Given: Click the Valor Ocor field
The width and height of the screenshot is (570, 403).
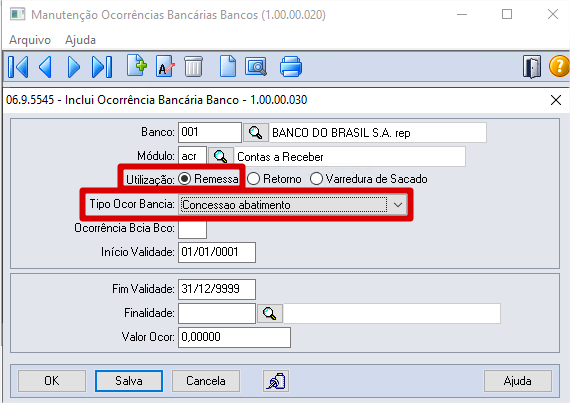Looking at the screenshot, I should coord(234,337).
